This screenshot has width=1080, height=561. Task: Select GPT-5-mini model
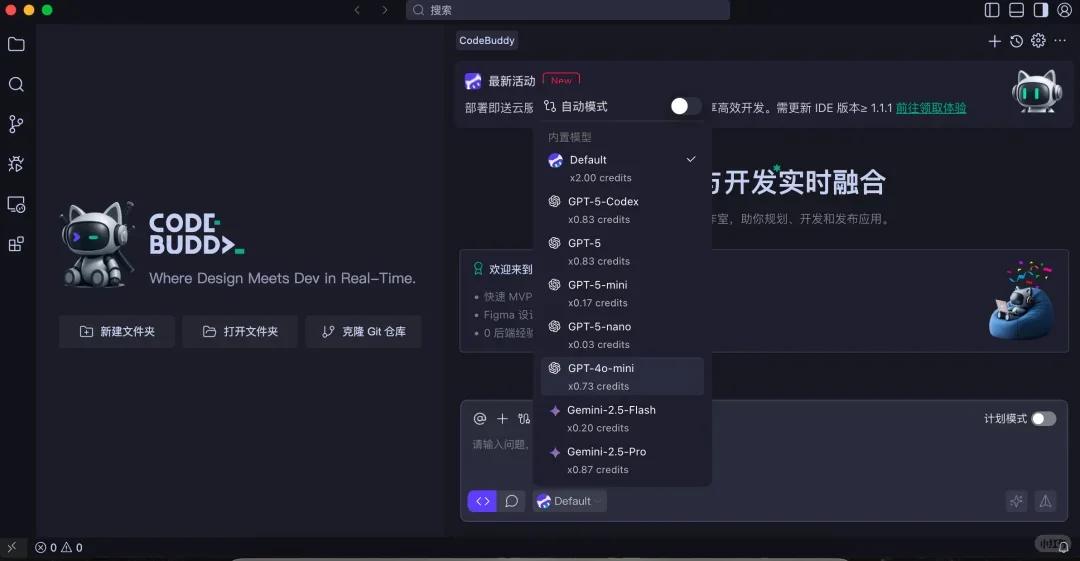click(x=622, y=294)
